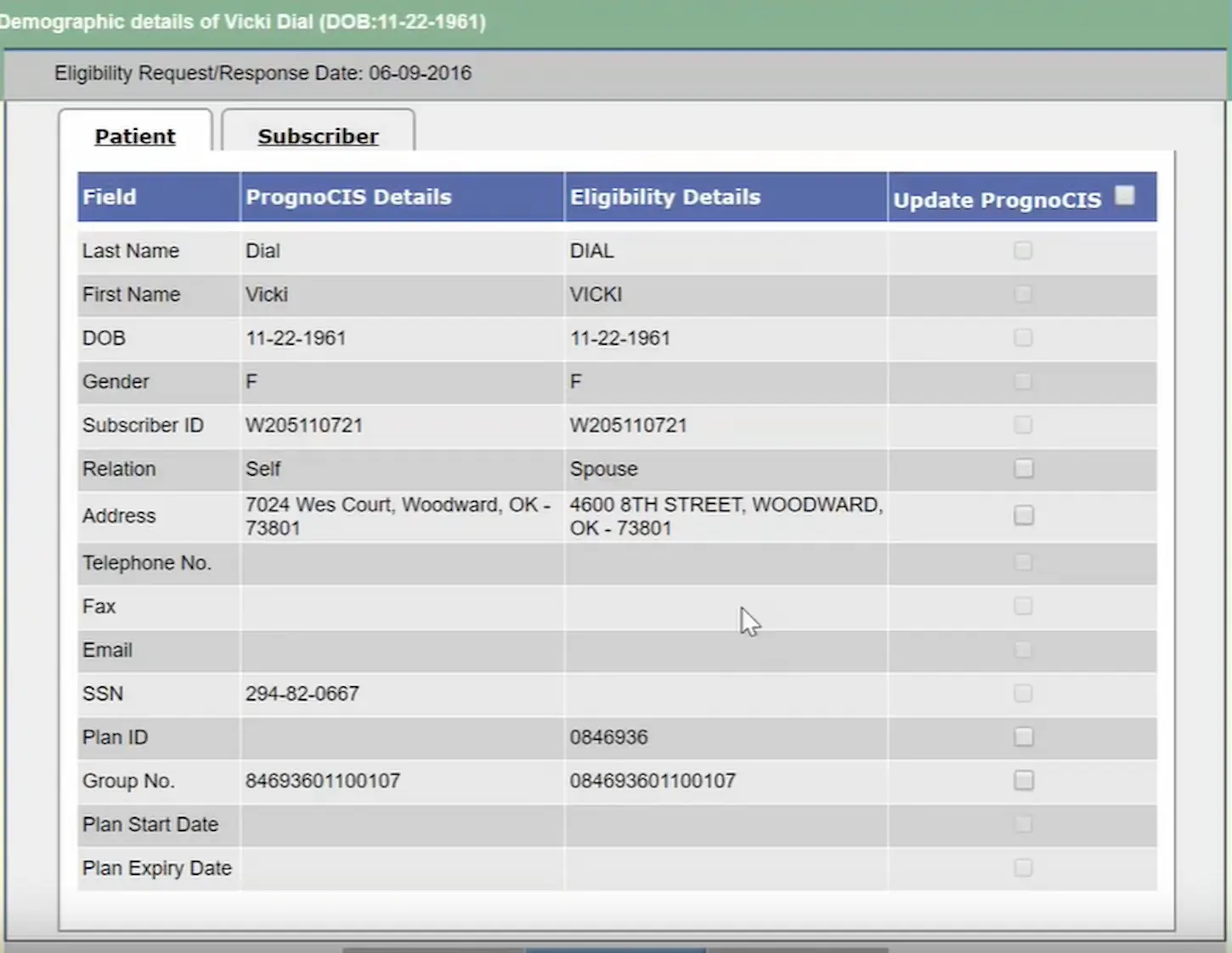Image resolution: width=1232 pixels, height=953 pixels.
Task: Check the Last Name update checkbox
Action: [x=1023, y=251]
